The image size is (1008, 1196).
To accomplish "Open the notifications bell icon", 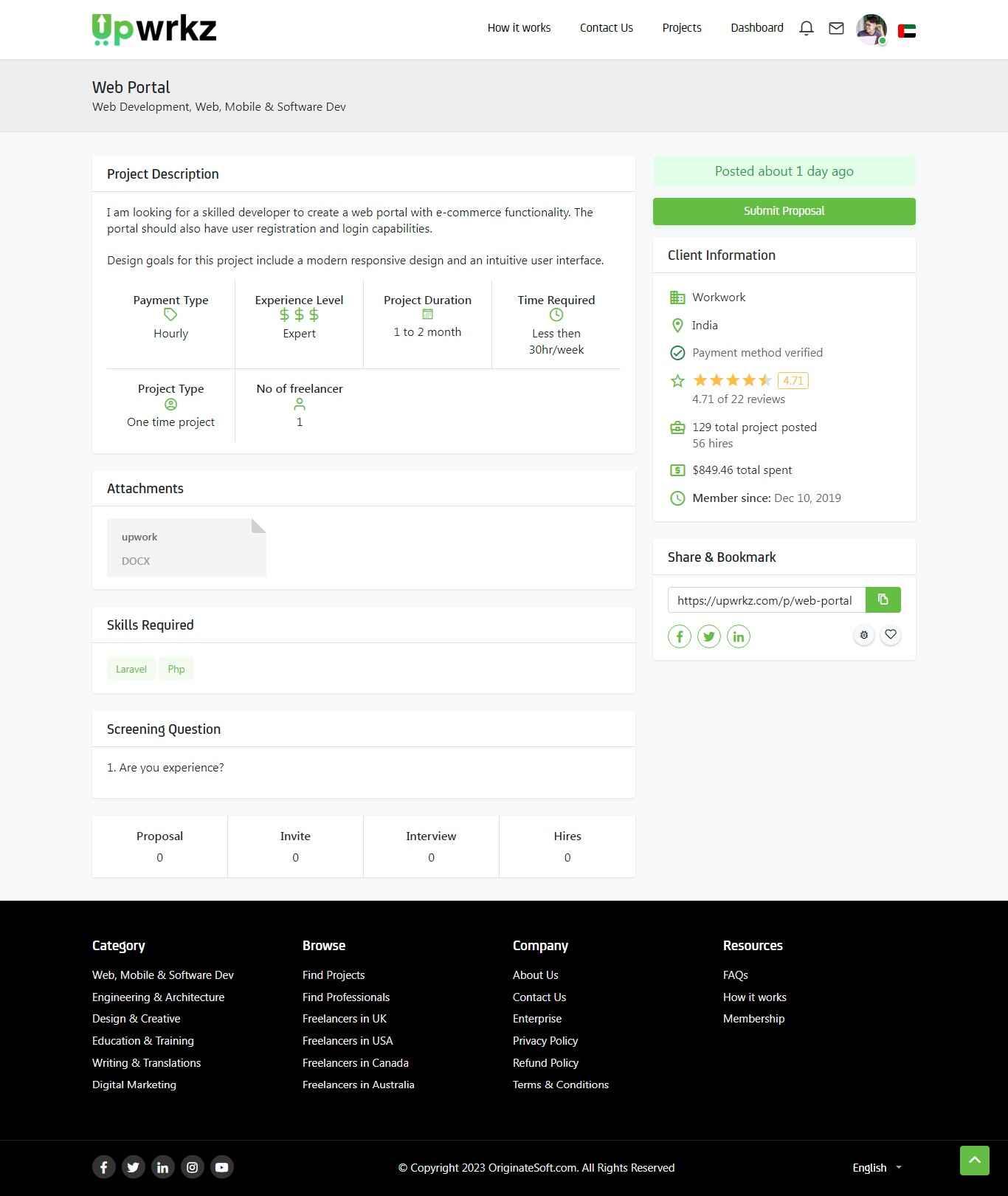I will click(807, 29).
